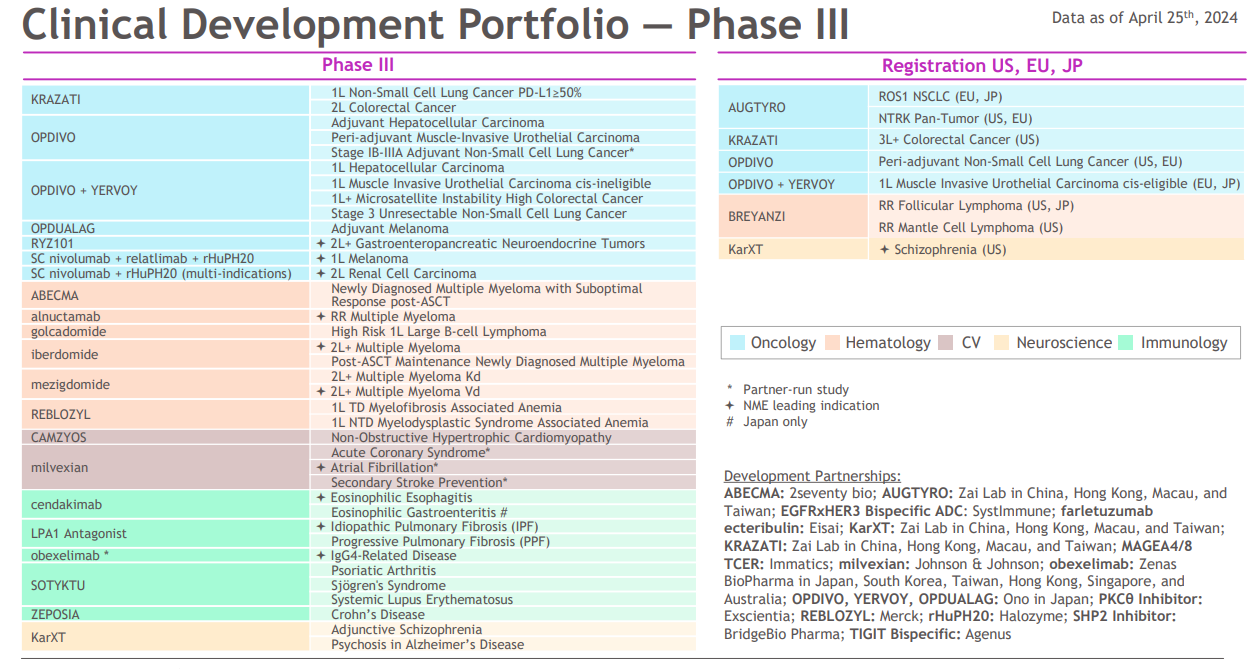Click the Development Partnerships underlined heading
The image size is (1255, 669).
click(x=812, y=476)
